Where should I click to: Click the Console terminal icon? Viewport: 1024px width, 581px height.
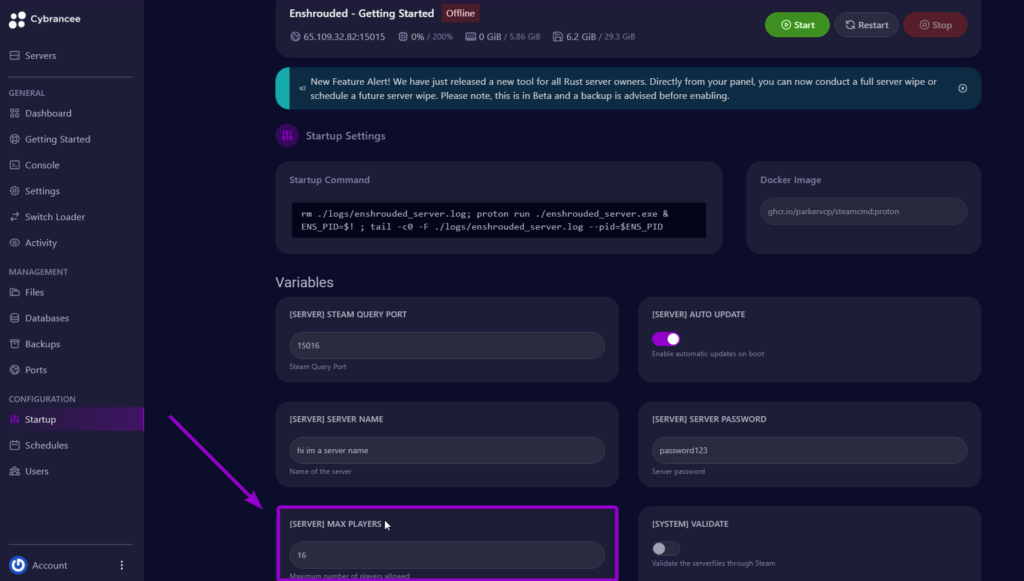click(14, 165)
